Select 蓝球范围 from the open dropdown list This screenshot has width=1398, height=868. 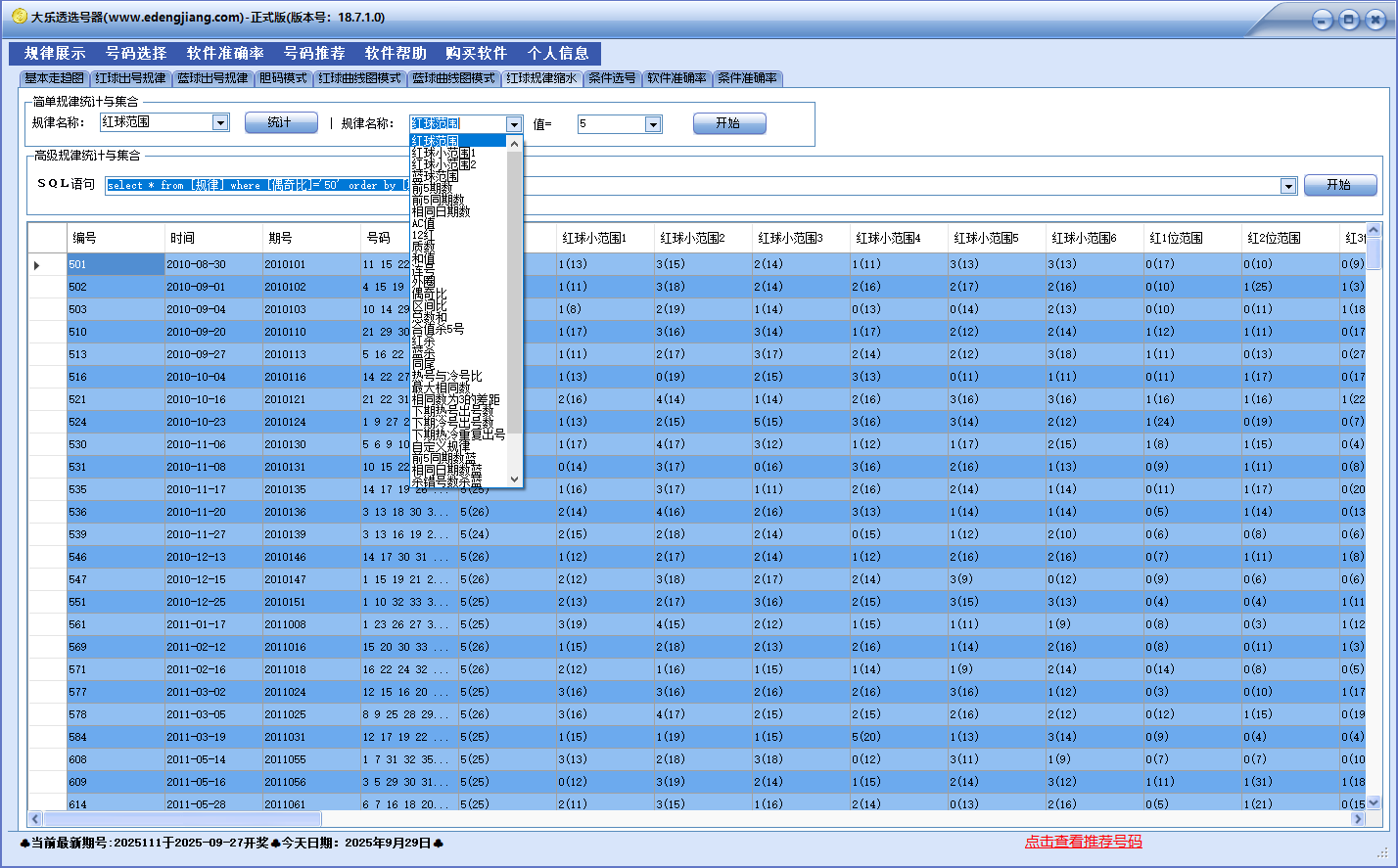point(435,177)
